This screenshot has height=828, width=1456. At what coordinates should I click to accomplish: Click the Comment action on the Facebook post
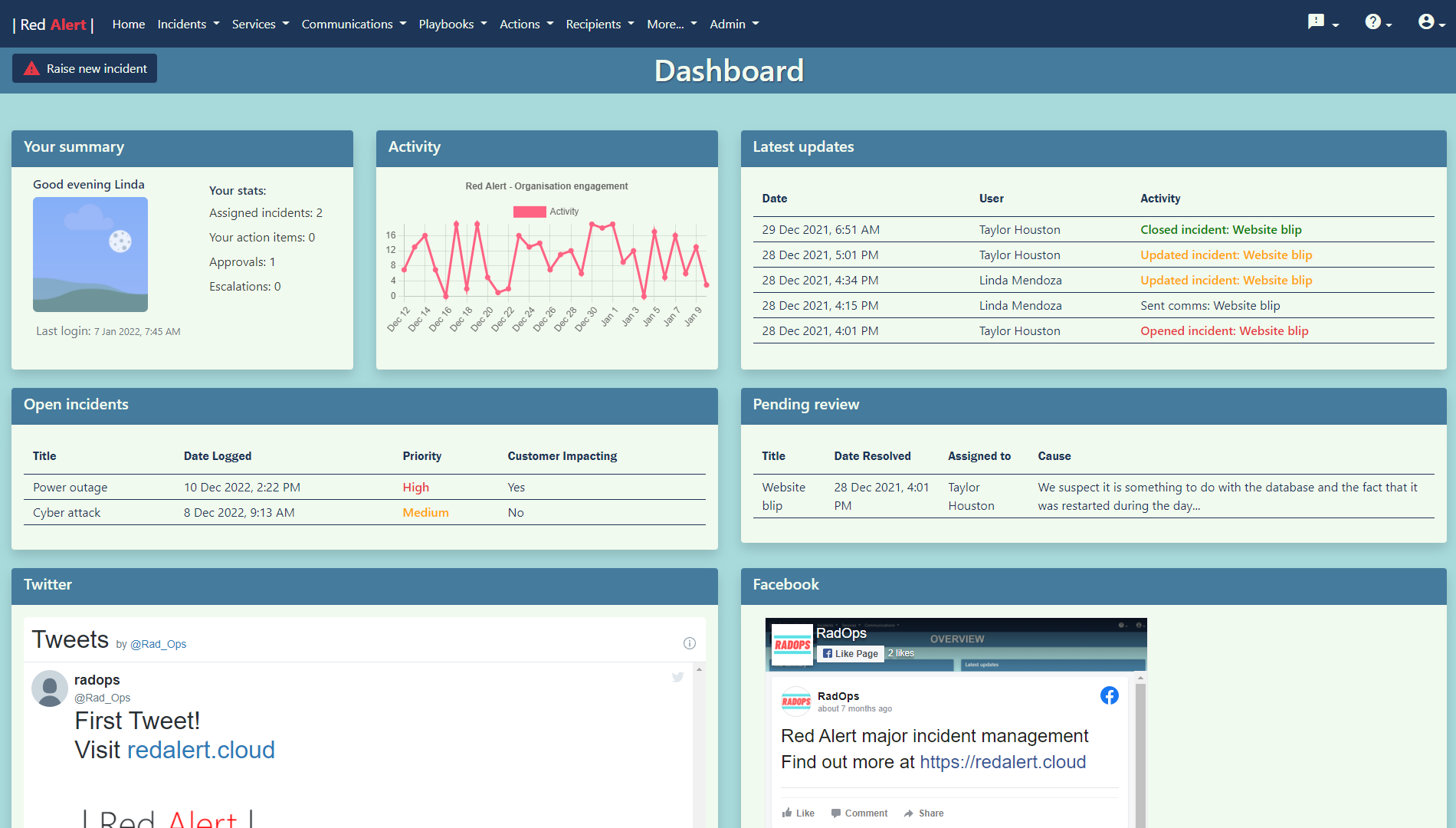(859, 813)
